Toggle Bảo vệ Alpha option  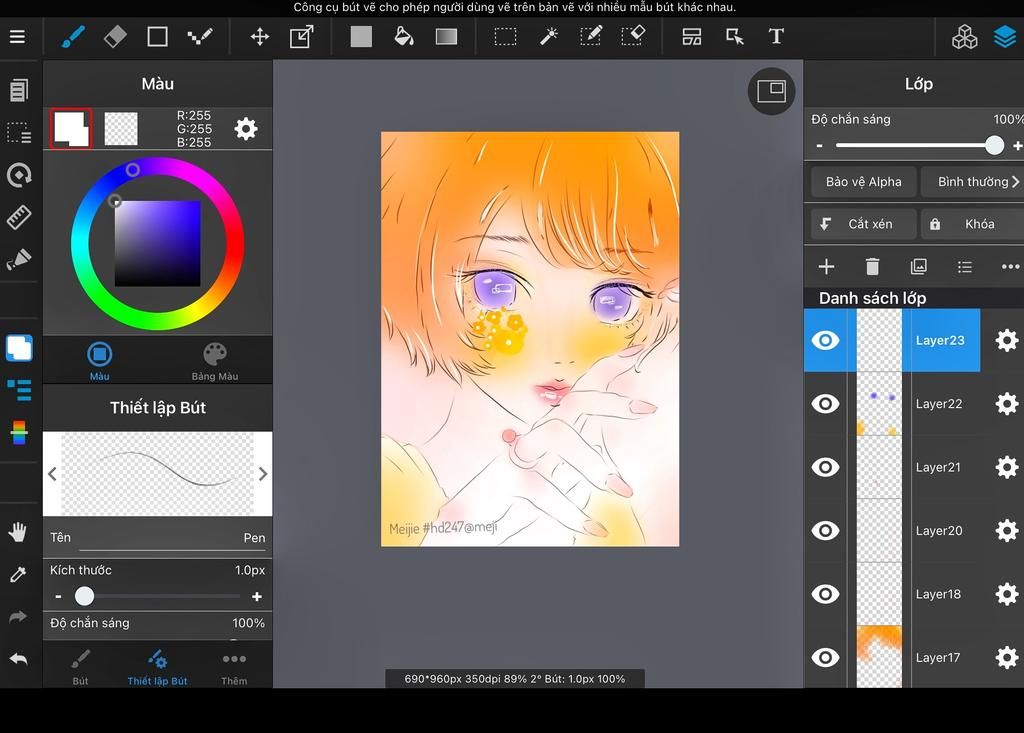[x=863, y=182]
